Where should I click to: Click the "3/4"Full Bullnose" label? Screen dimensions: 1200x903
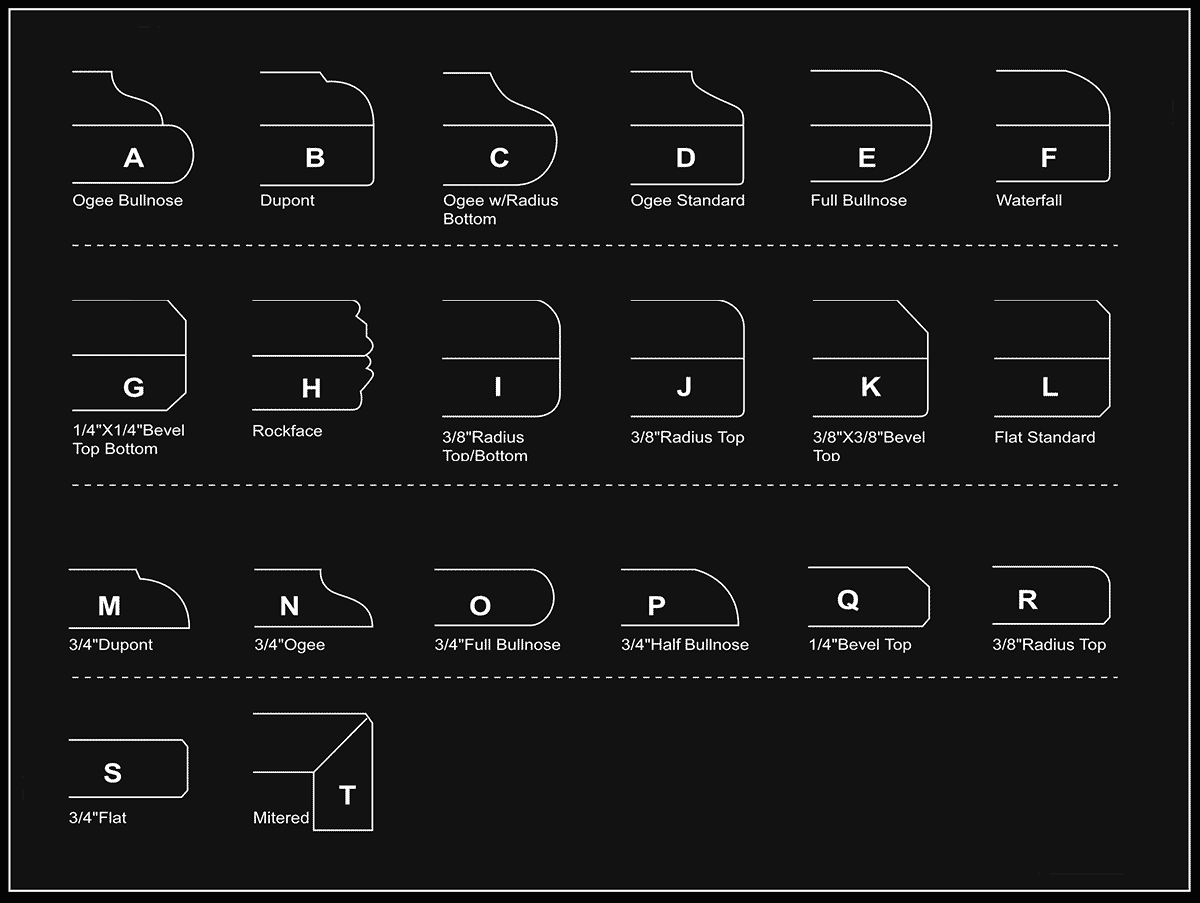(x=497, y=645)
